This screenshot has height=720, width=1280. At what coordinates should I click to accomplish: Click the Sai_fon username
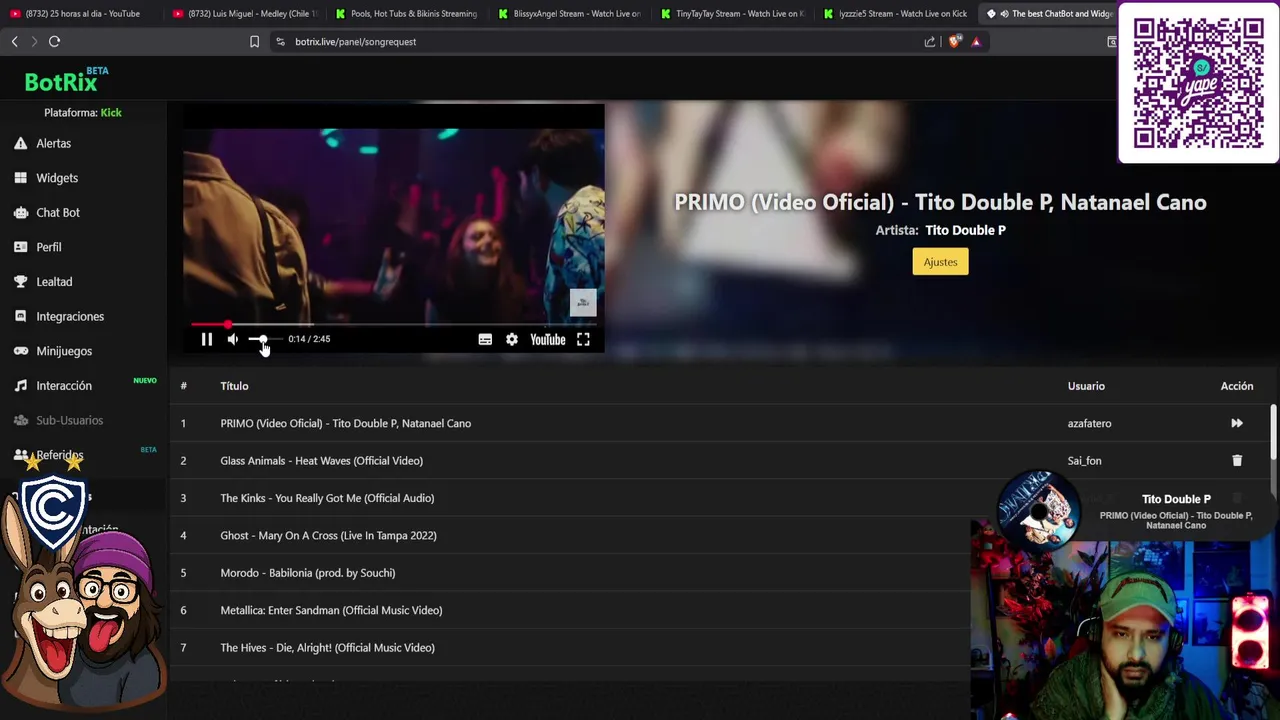(x=1084, y=460)
